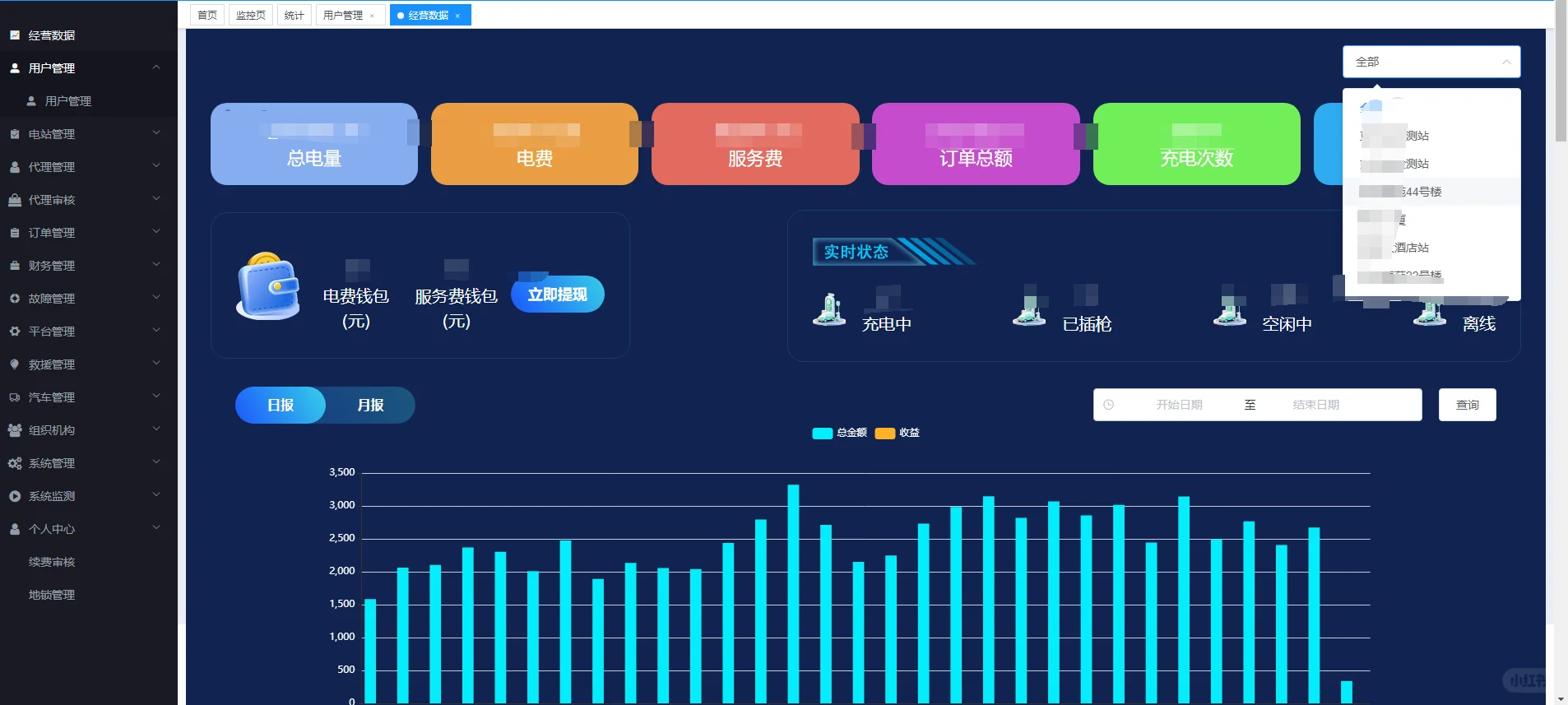Toggle the 收益 series label in the legend
Viewport: 1568px width, 705px height.
(909, 433)
